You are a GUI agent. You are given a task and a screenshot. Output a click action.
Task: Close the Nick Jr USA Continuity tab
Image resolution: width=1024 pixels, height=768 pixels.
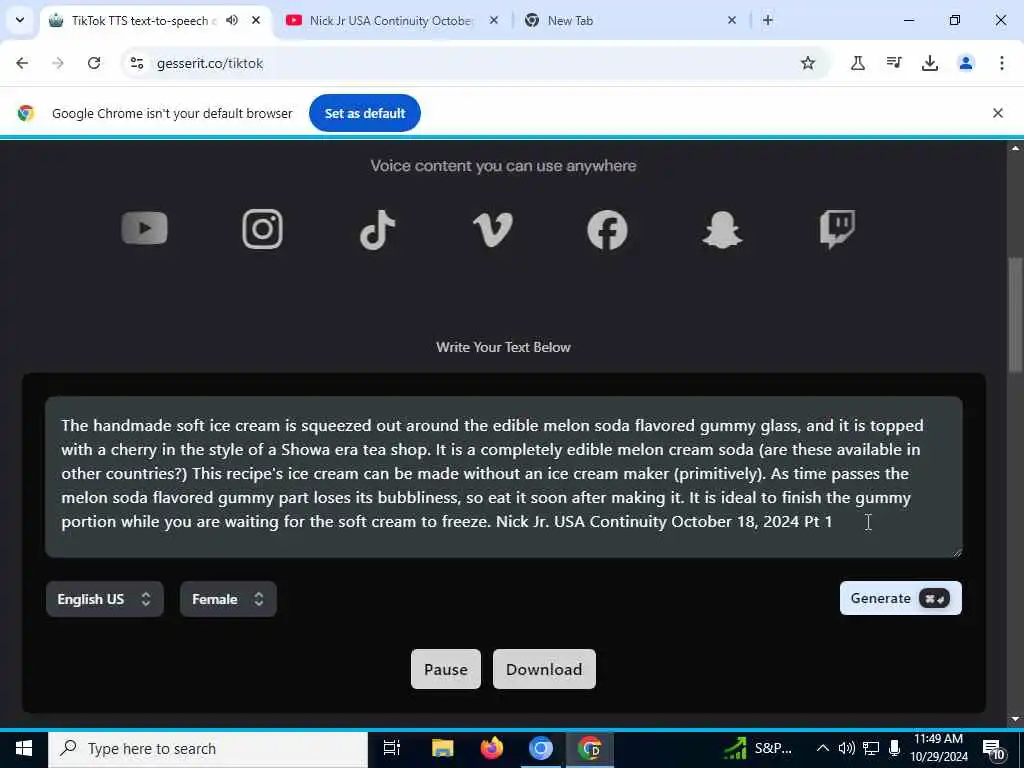click(x=494, y=20)
